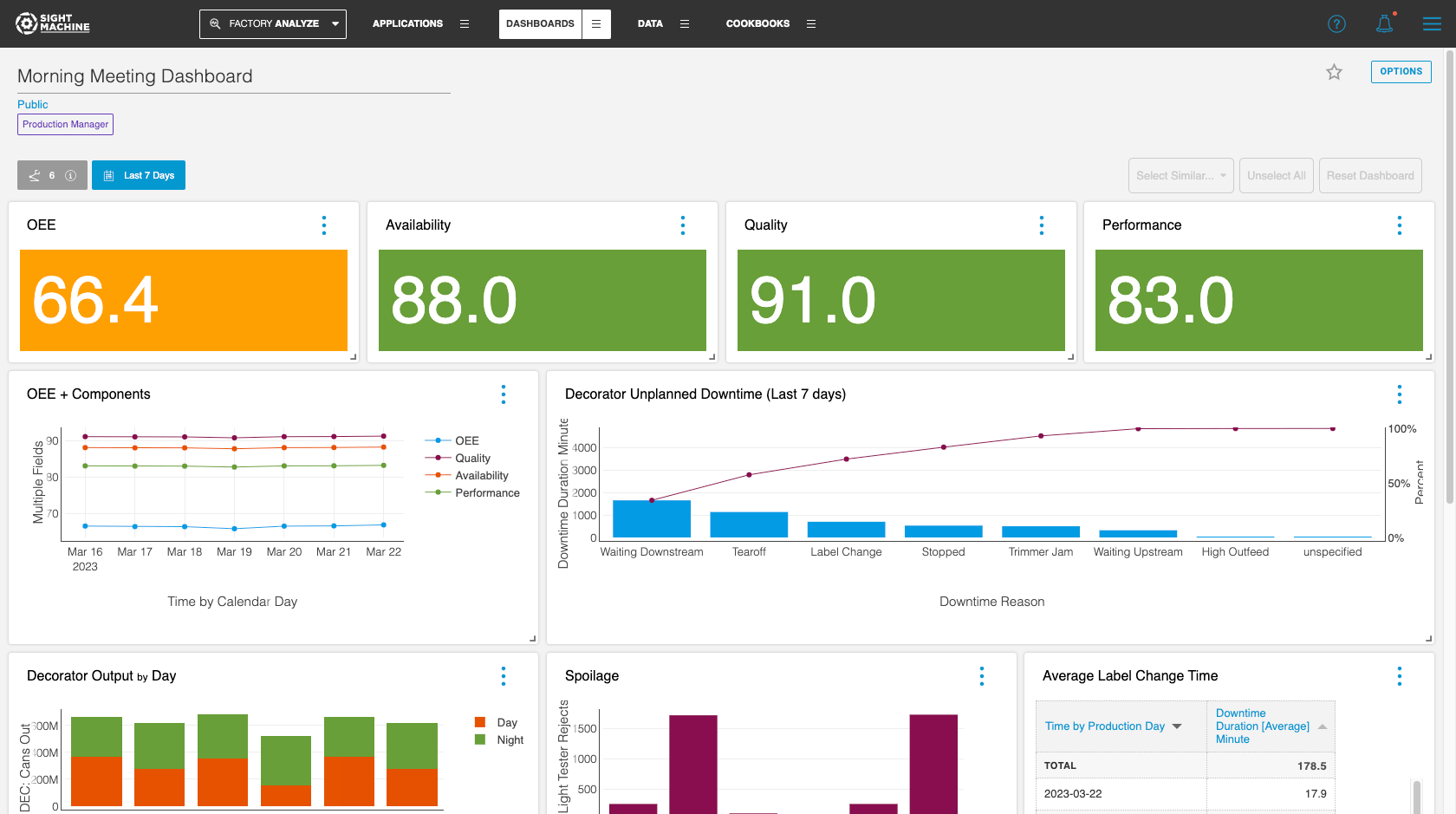1456x814 pixels.
Task: Click the Options button
Action: (1401, 71)
